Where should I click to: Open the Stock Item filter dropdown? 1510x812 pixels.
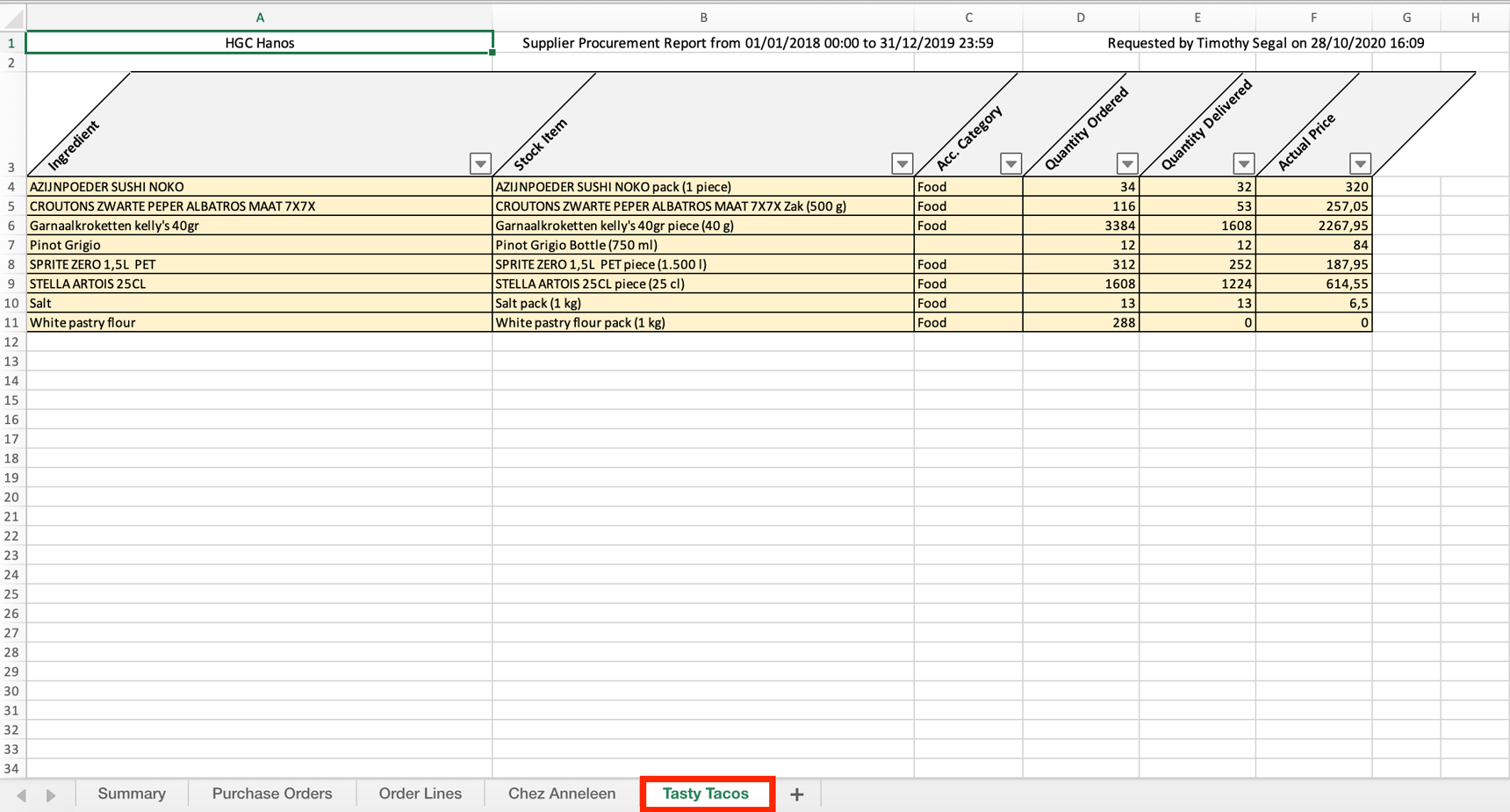pos(902,163)
